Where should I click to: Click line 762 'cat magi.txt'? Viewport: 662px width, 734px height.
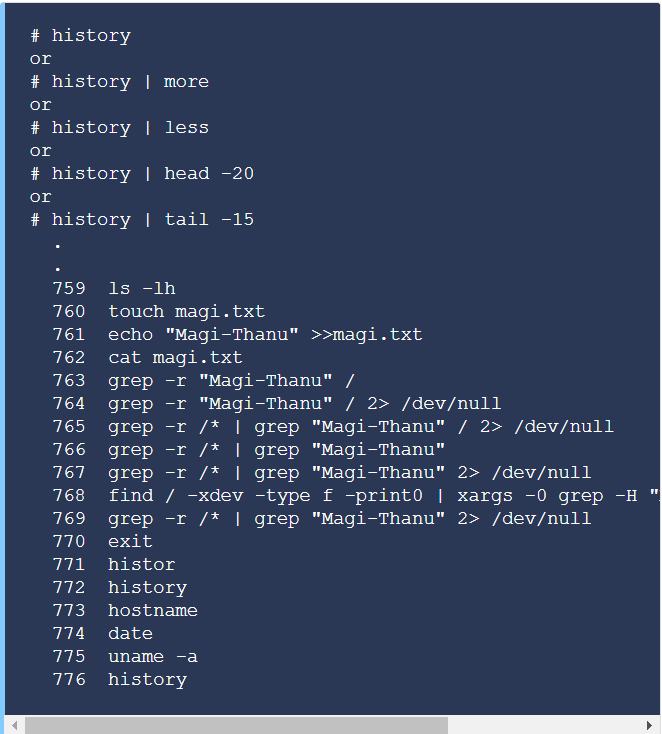[147, 358]
